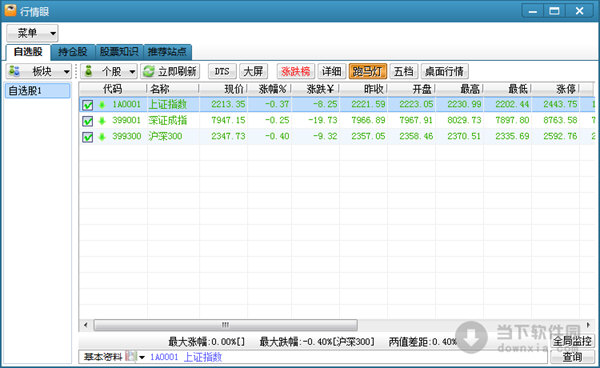The width and height of the screenshot is (600, 368).
Task: Click the 查询 query button
Action: click(x=572, y=357)
